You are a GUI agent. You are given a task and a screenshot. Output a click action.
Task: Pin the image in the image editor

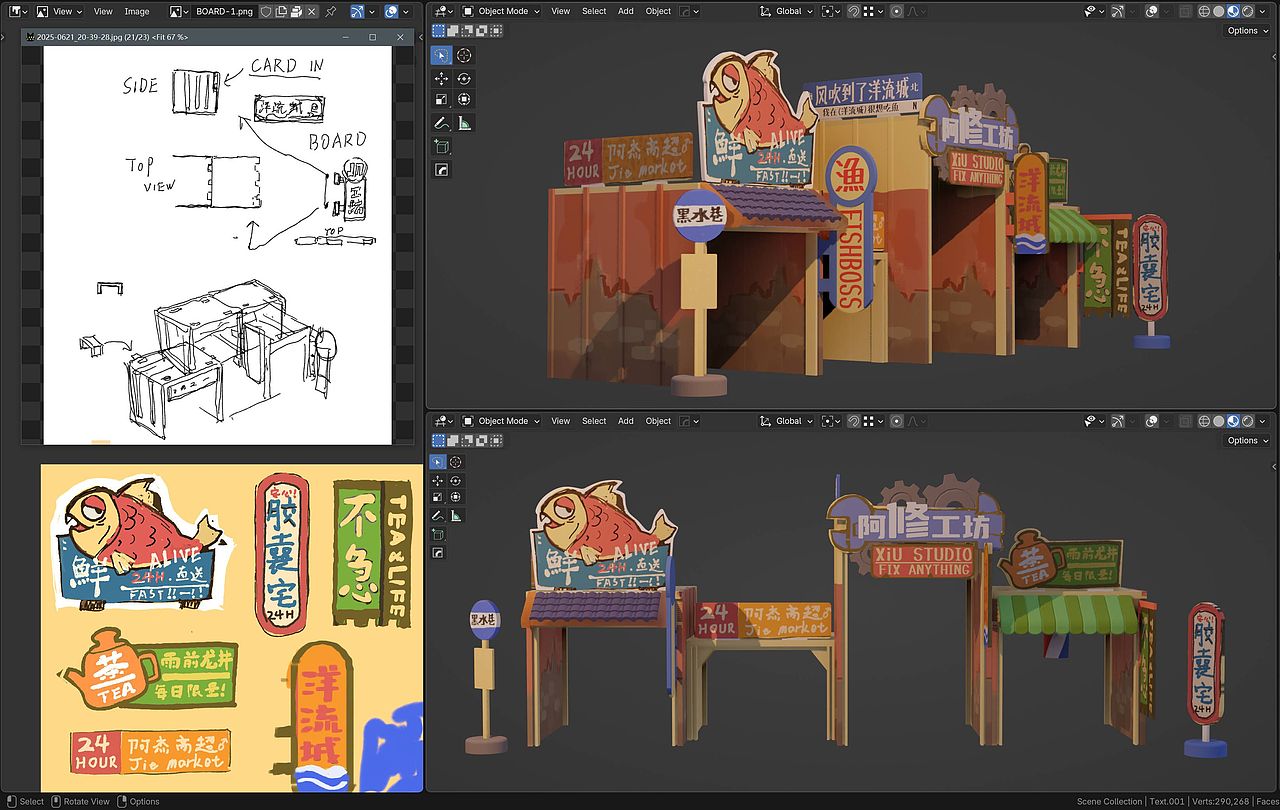[331, 11]
